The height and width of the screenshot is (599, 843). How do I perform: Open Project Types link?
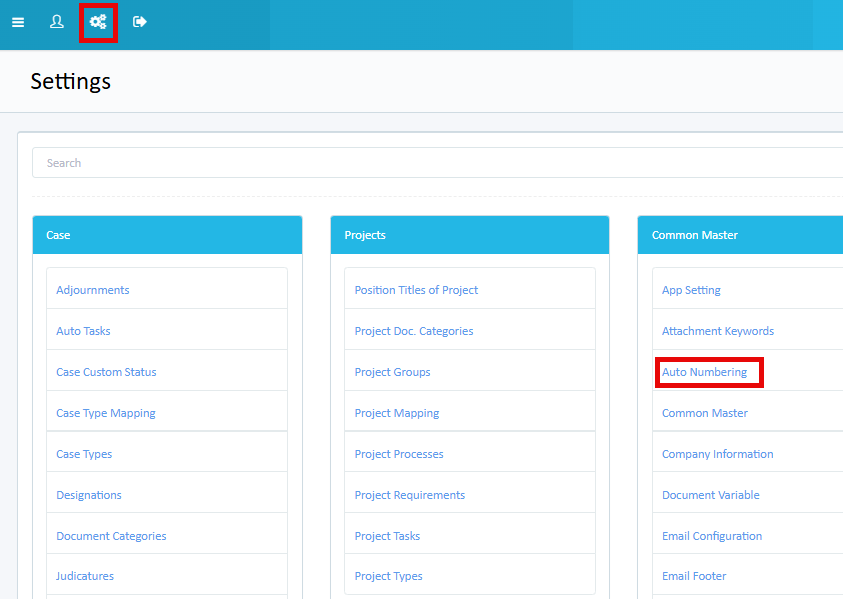[388, 576]
